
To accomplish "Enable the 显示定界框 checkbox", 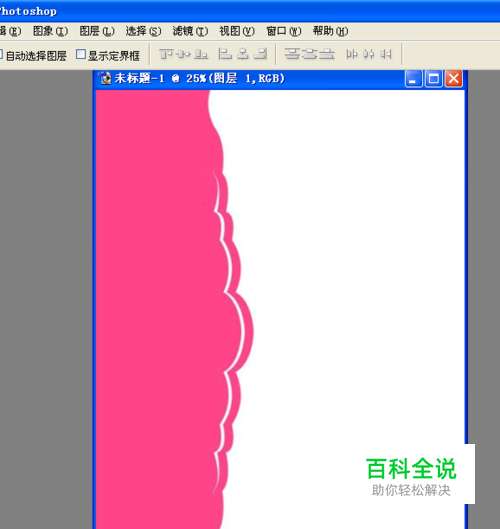I will [x=81, y=54].
